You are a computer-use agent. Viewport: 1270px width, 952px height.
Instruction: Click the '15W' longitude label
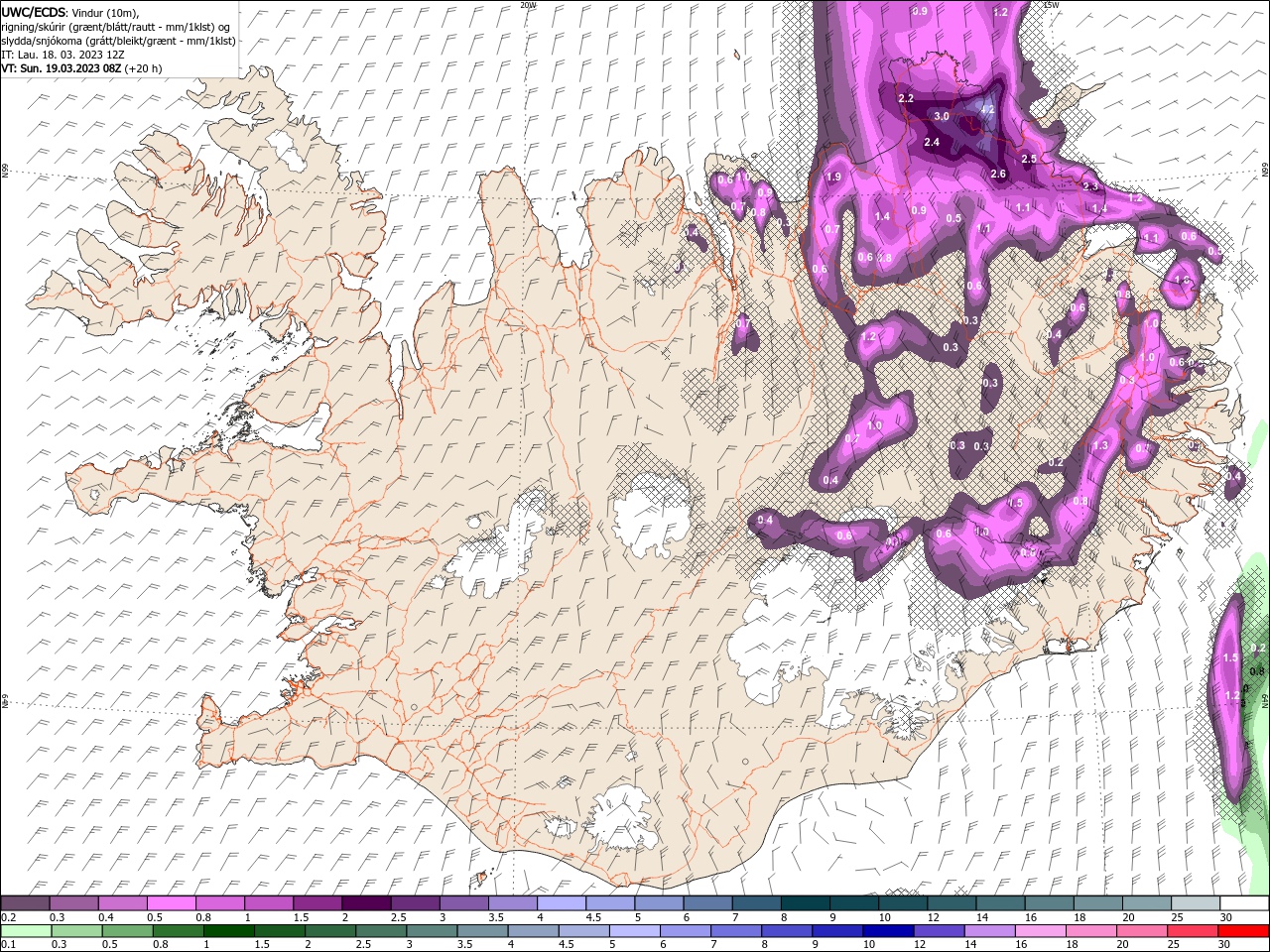pyautogui.click(x=1051, y=5)
